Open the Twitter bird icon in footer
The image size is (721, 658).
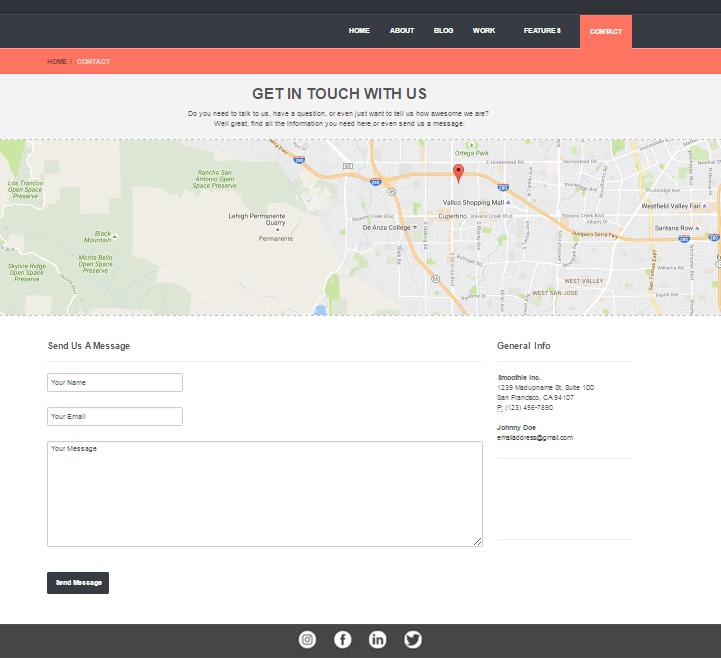pyautogui.click(x=413, y=640)
